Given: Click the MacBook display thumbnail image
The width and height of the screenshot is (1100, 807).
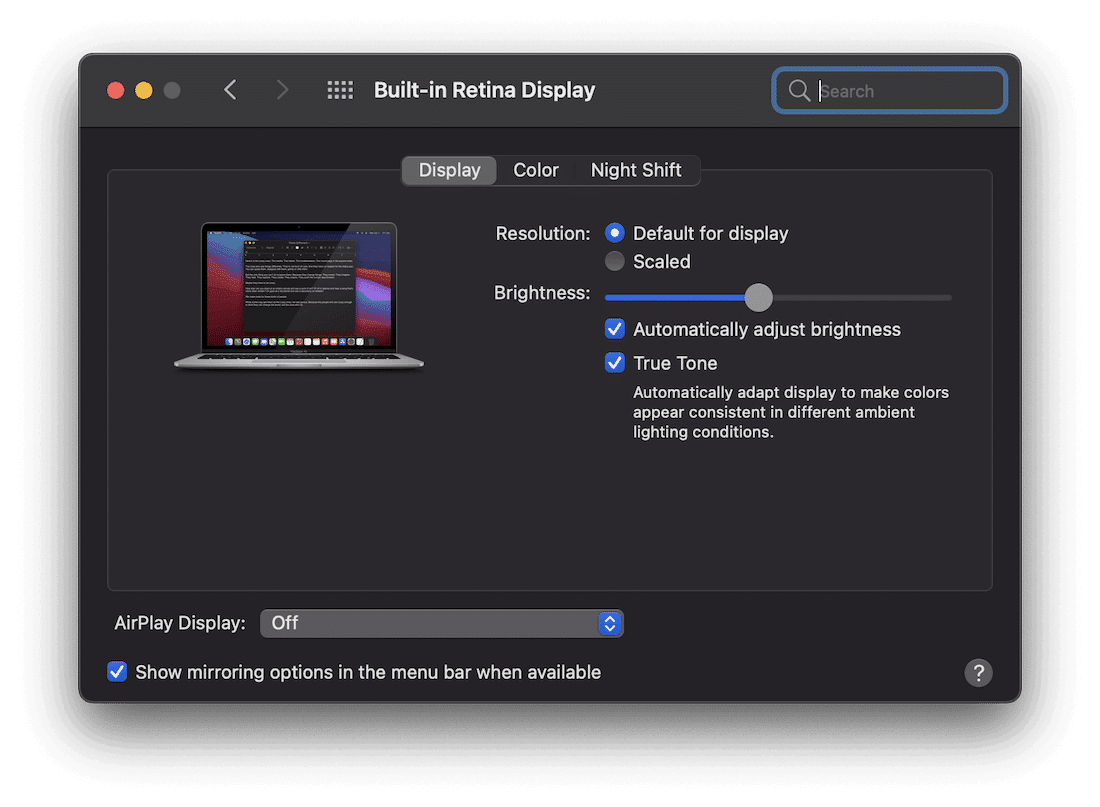Looking at the screenshot, I should point(298,295).
